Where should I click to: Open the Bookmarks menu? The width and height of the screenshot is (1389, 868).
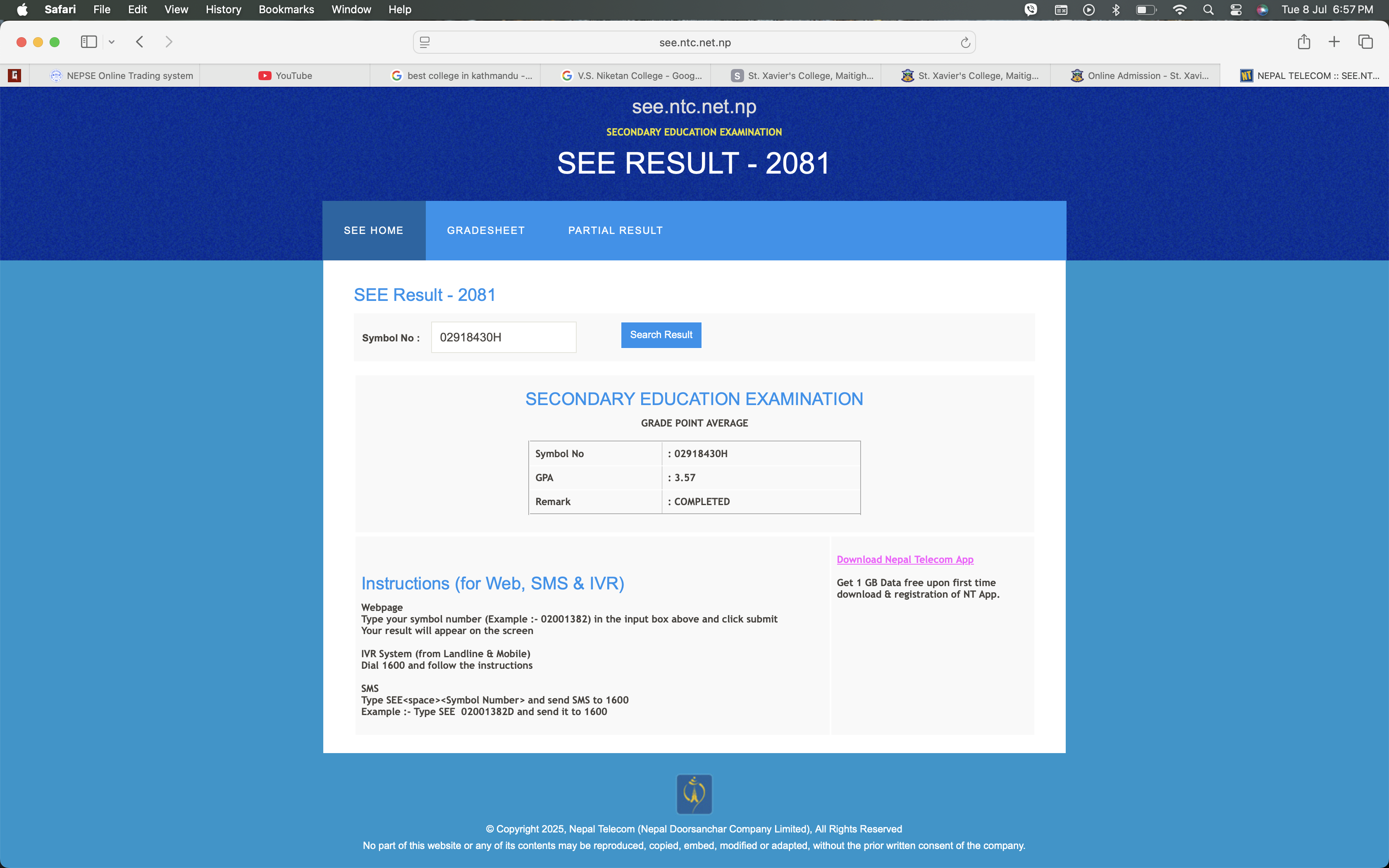click(x=286, y=10)
